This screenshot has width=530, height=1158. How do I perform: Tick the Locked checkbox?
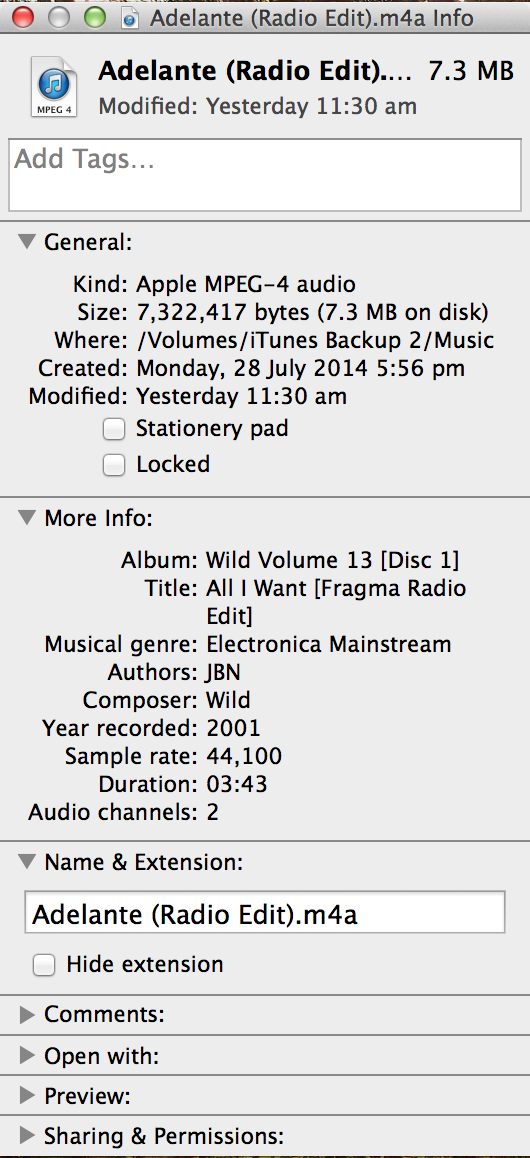pyautogui.click(x=114, y=465)
